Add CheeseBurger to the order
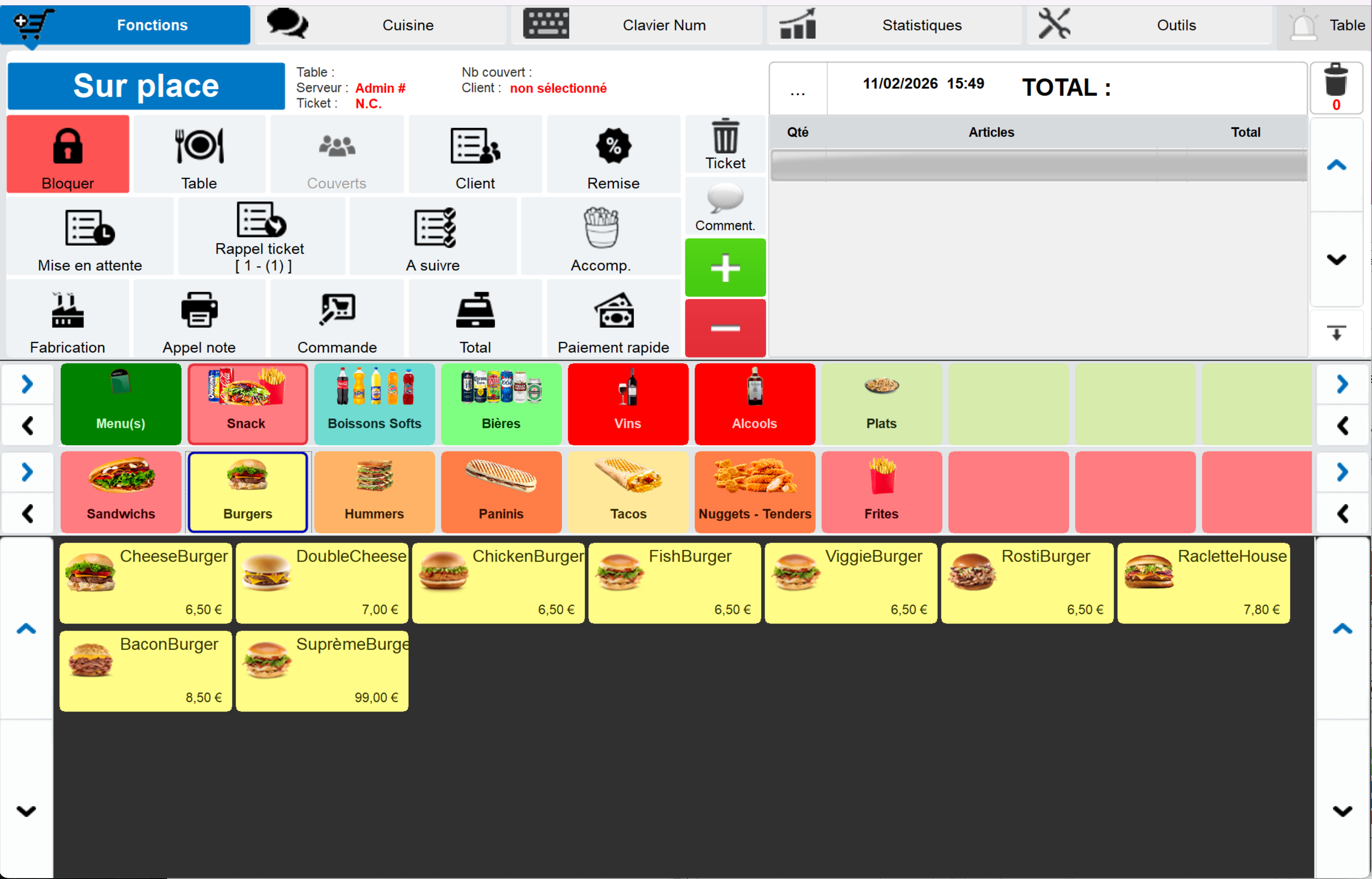The image size is (1372, 879). (x=146, y=582)
